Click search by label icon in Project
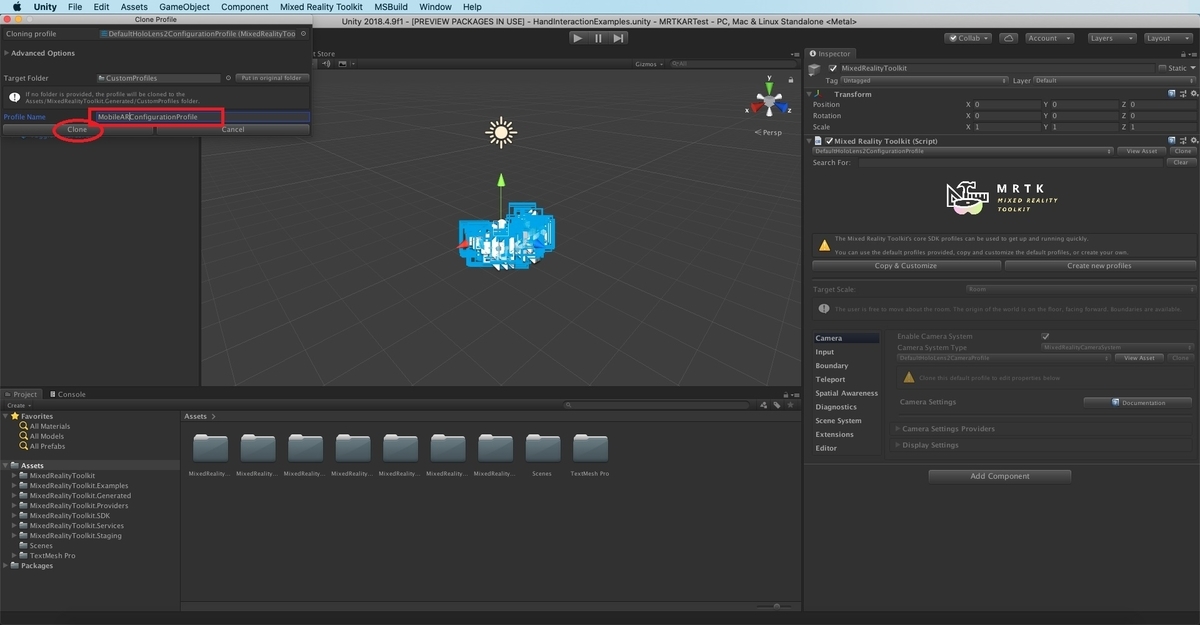This screenshot has width=1200, height=625. click(777, 405)
